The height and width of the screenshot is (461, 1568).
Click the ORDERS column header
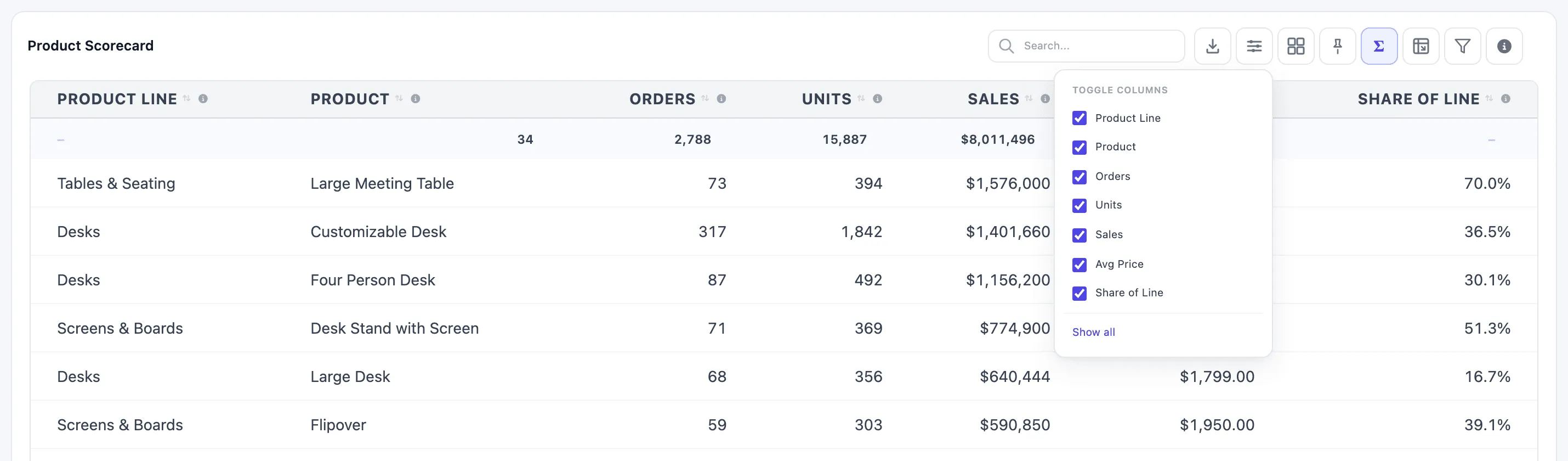[x=662, y=99]
